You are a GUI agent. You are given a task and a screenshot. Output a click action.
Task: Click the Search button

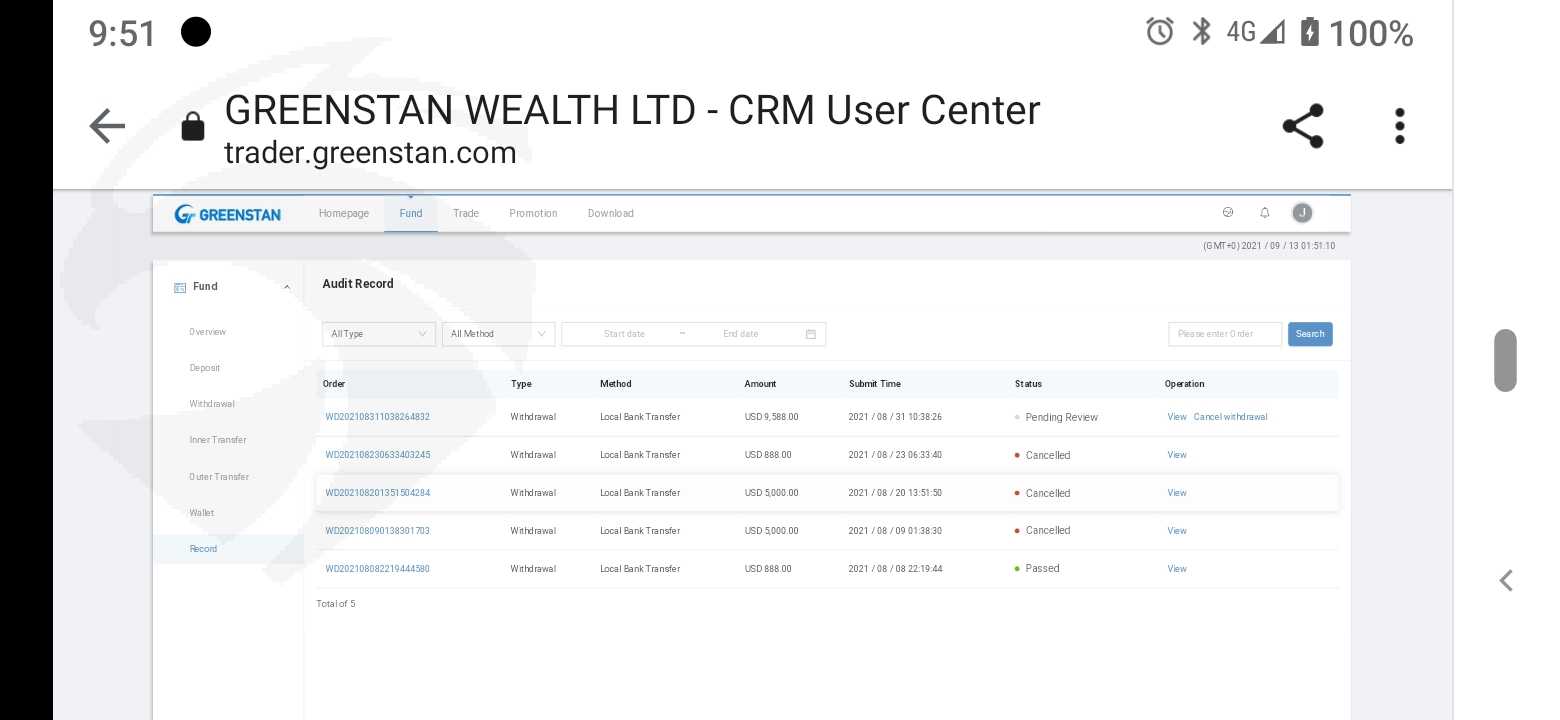tap(1310, 334)
